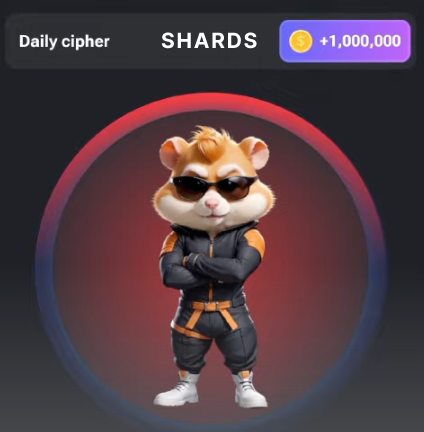Open the Daily cipher label
424x432 pixels.
(64, 42)
